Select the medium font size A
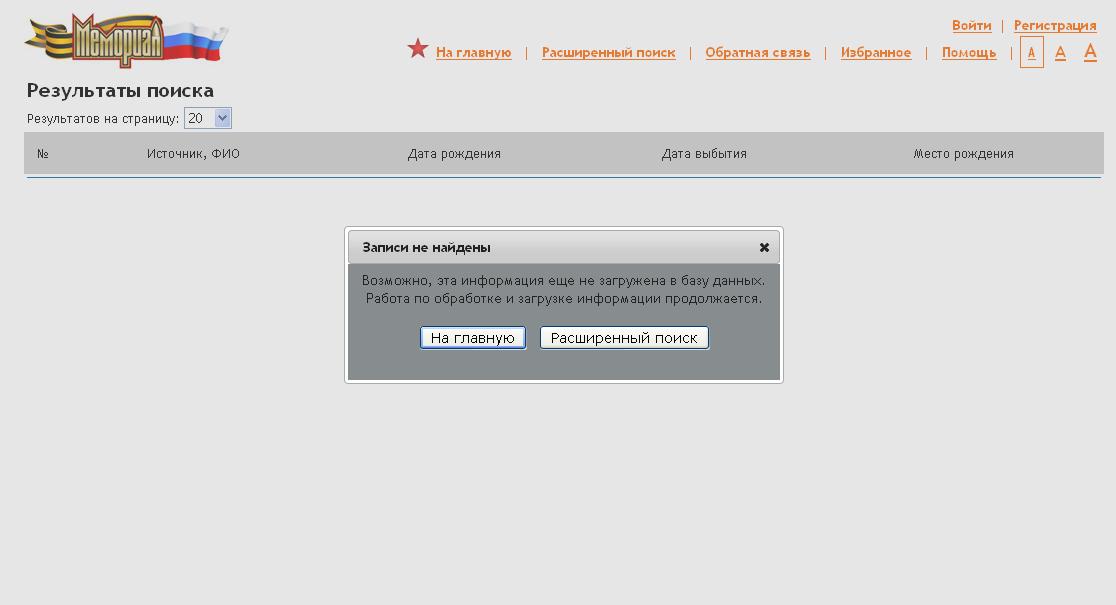The image size is (1116, 605). [x=1060, y=53]
